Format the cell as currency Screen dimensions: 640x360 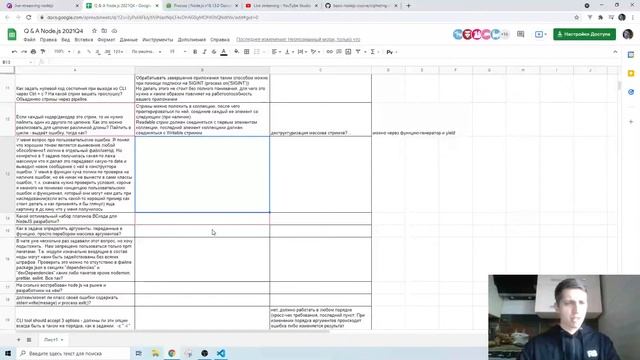point(79,52)
